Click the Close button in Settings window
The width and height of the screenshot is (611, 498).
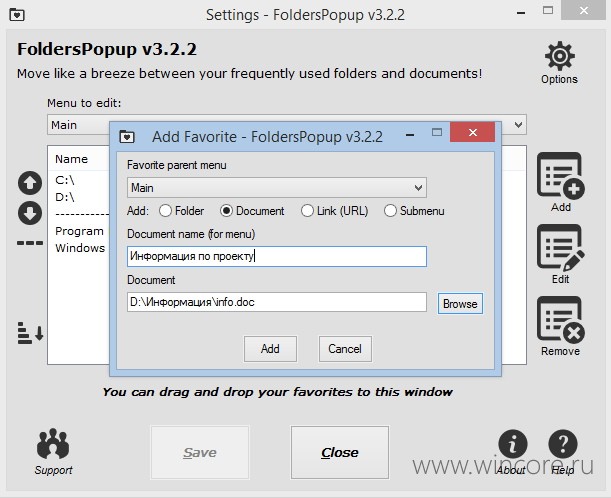point(339,452)
